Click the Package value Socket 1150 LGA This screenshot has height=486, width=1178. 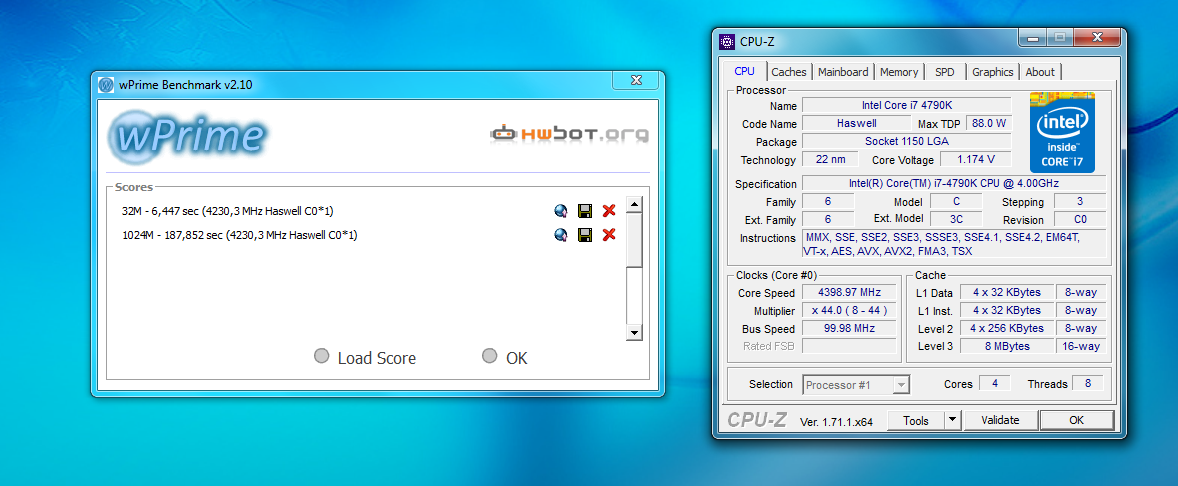pos(906,141)
